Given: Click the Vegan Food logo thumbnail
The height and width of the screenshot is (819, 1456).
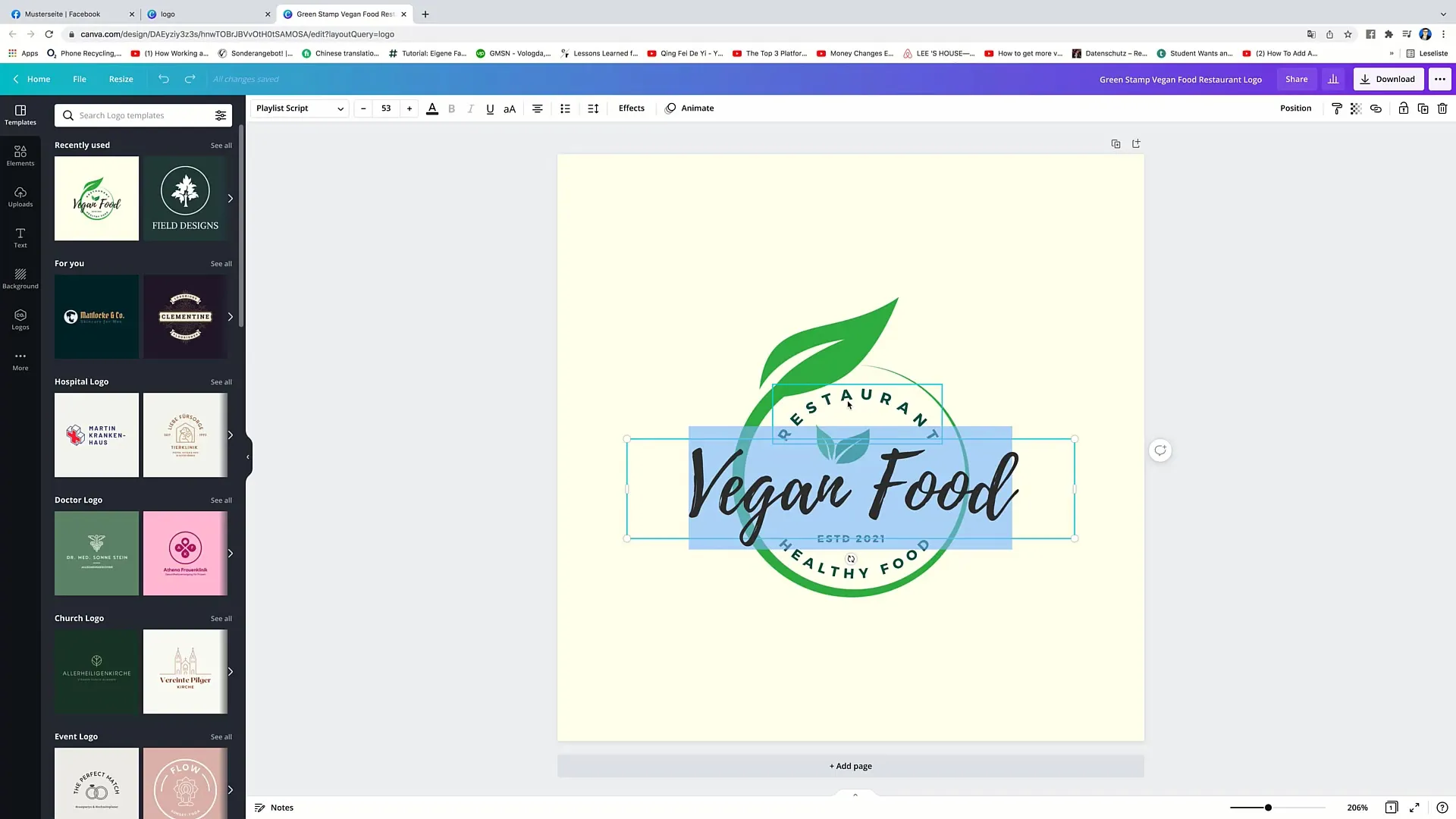Looking at the screenshot, I should point(96,198).
